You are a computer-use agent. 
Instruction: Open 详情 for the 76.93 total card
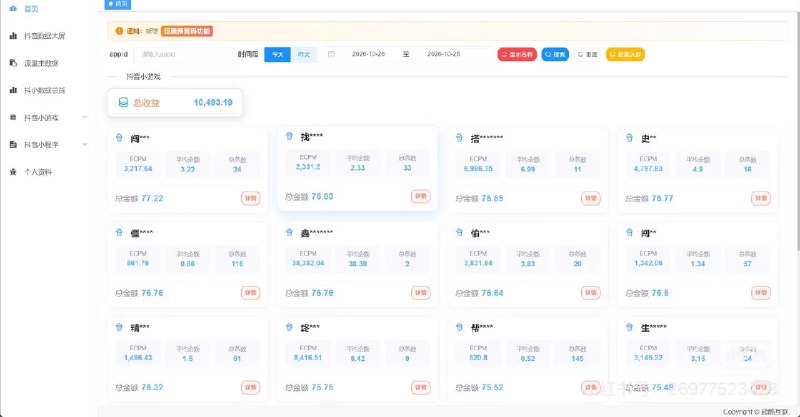point(420,196)
